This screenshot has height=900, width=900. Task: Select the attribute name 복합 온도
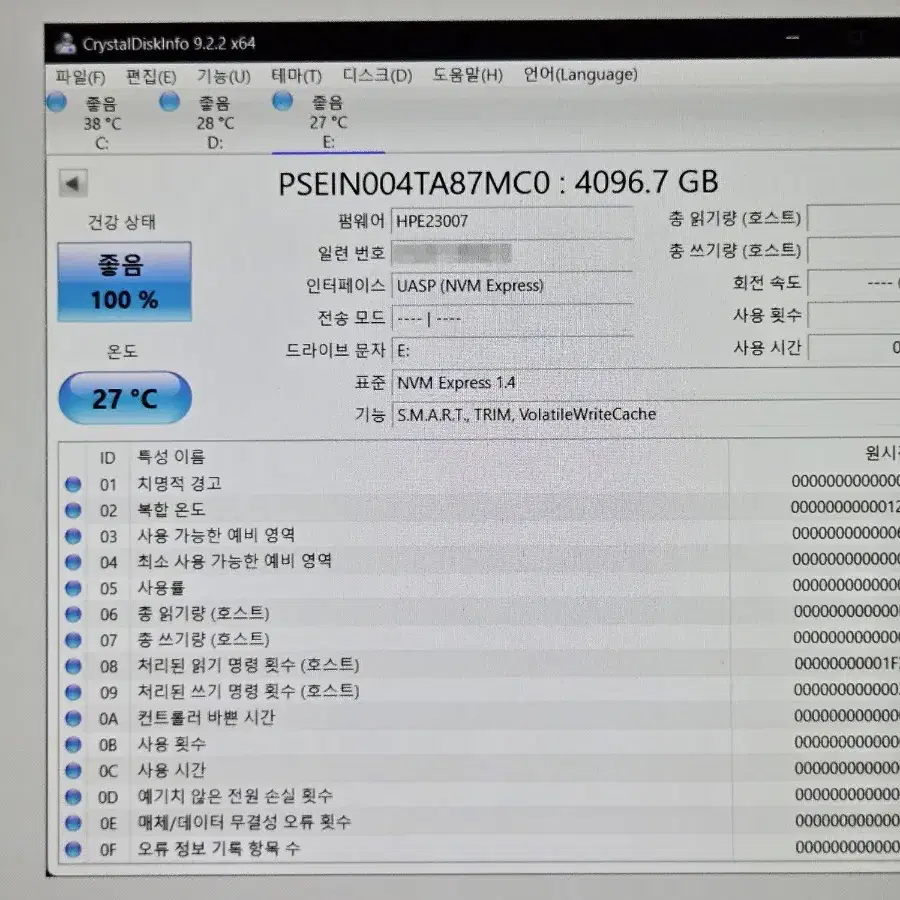[171, 509]
